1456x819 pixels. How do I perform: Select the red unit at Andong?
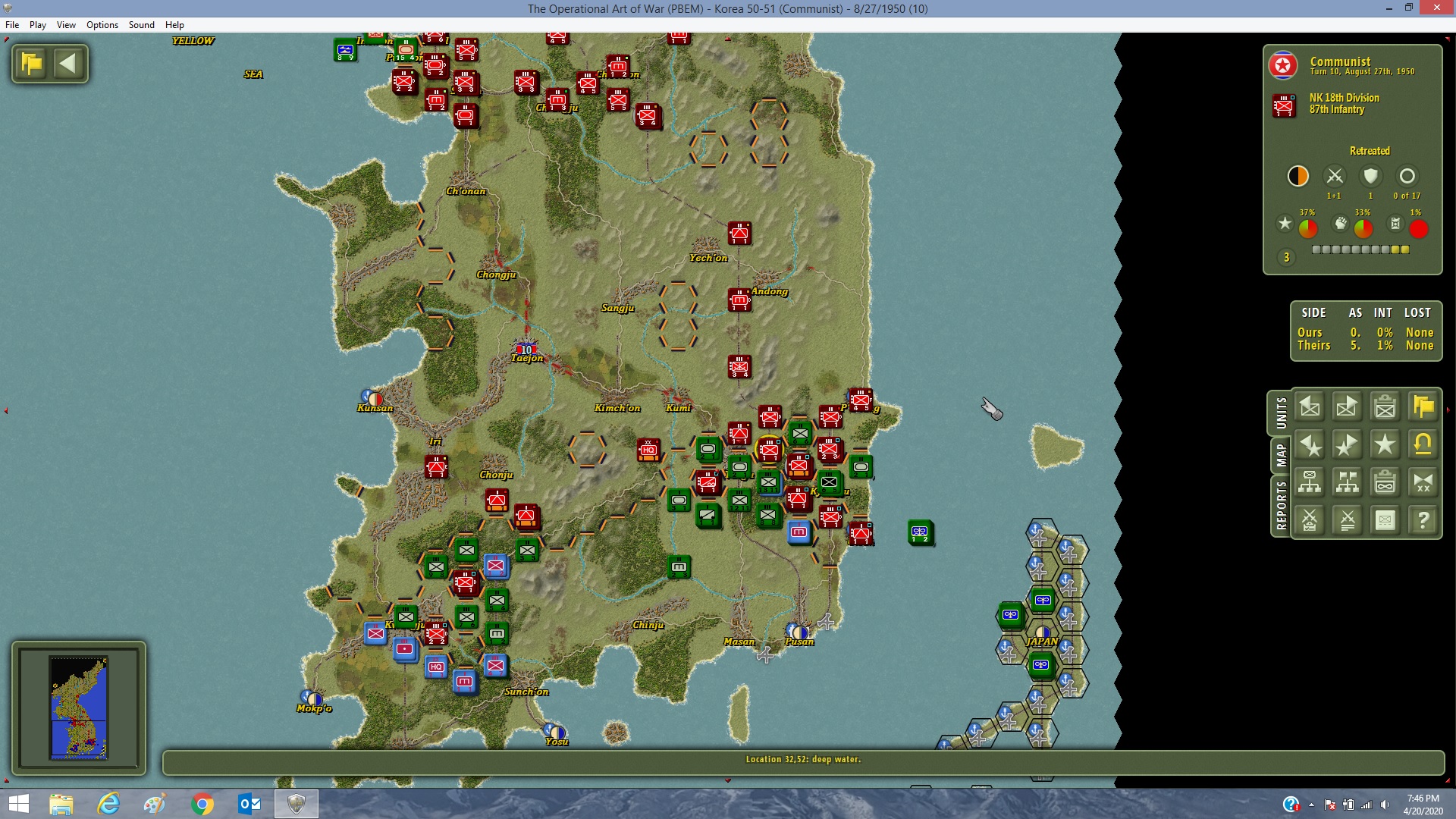[739, 300]
